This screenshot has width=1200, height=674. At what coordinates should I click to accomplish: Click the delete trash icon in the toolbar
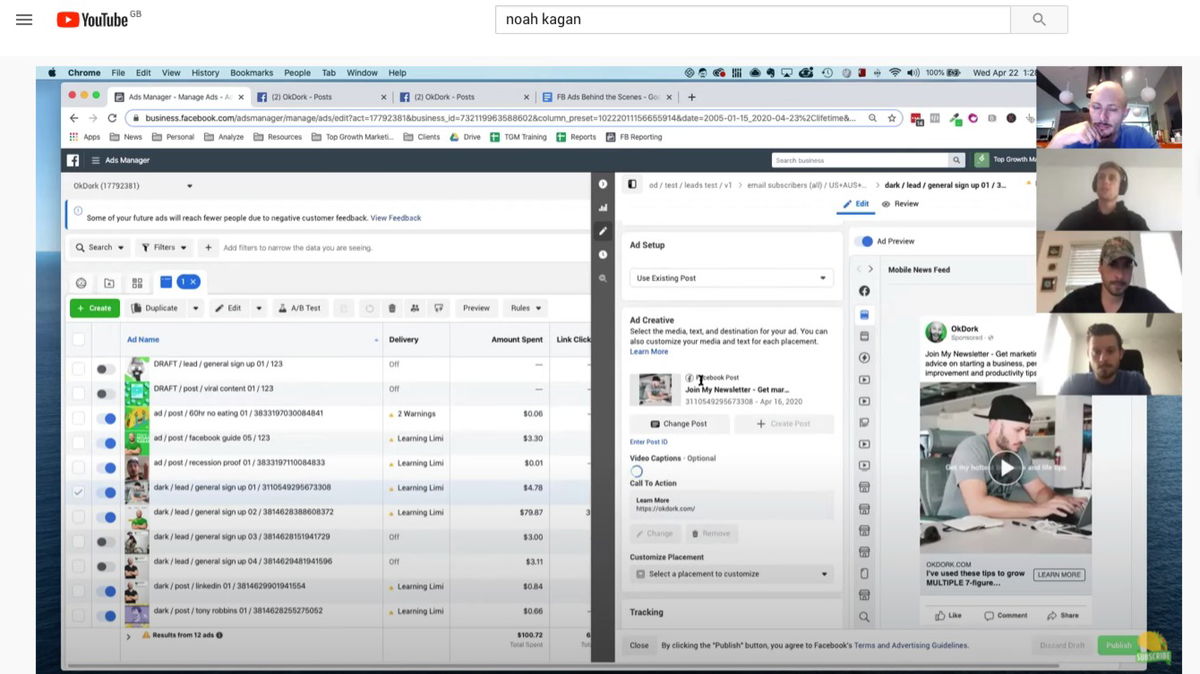pos(393,308)
